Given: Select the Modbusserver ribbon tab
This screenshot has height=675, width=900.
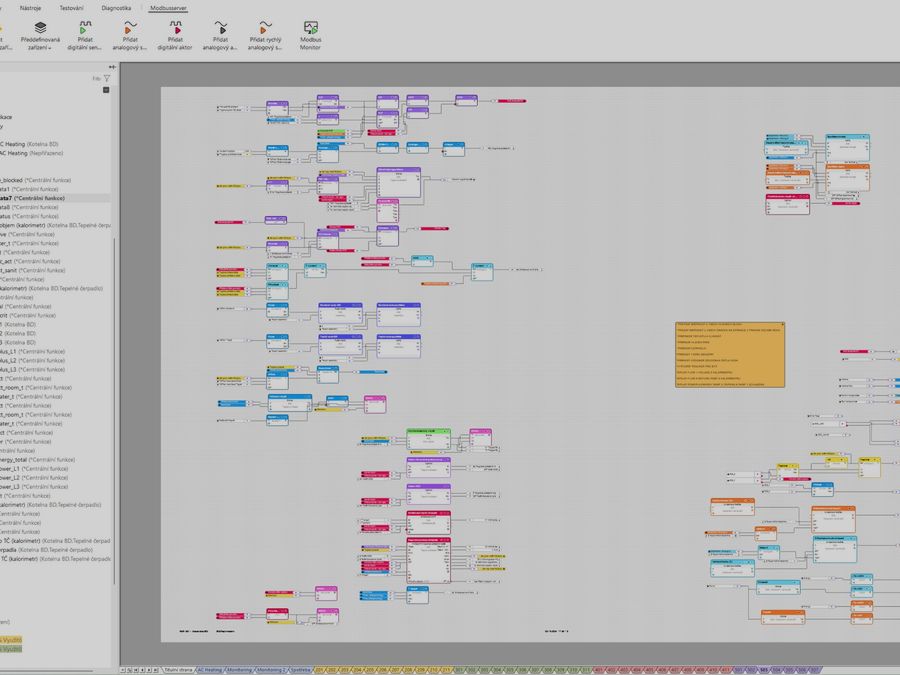Looking at the screenshot, I should click(168, 8).
